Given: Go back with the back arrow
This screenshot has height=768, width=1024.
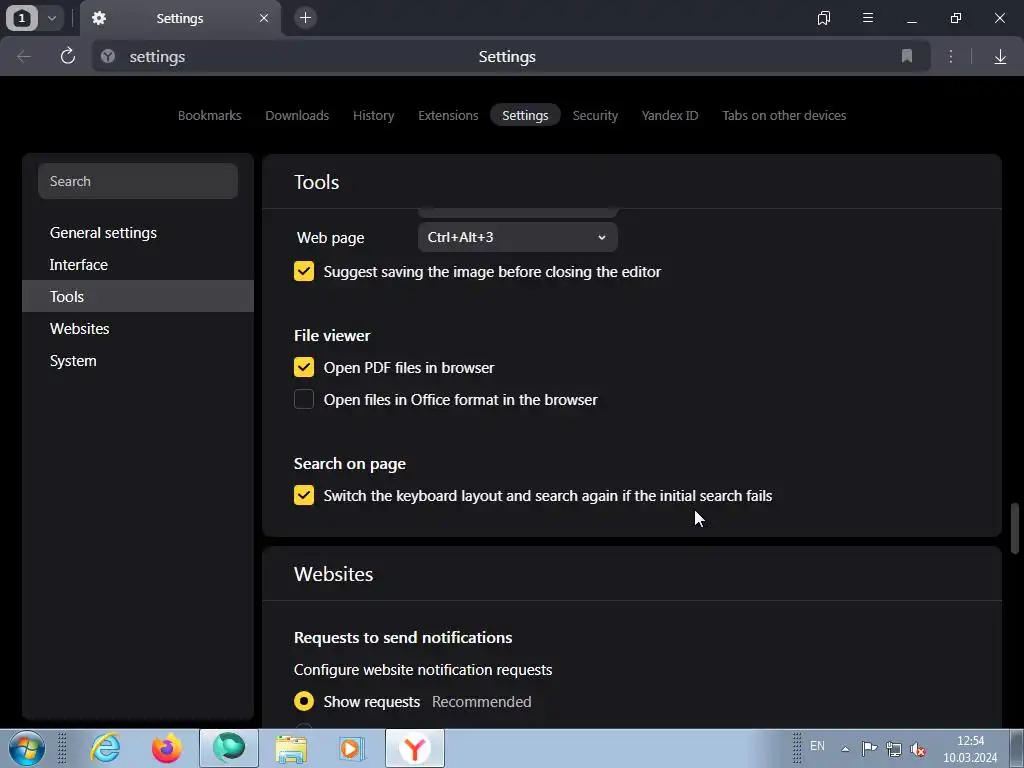Looking at the screenshot, I should (x=24, y=57).
